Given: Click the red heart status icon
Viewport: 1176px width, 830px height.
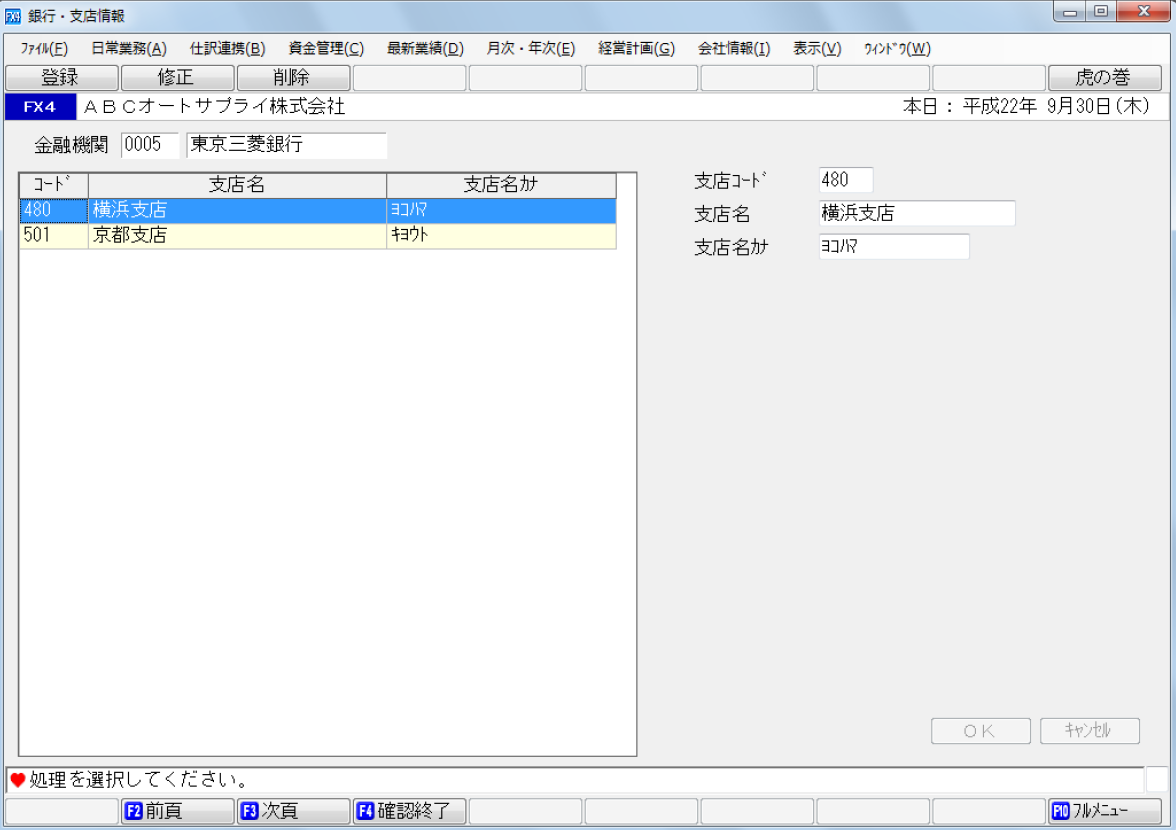Looking at the screenshot, I should 17,780.
